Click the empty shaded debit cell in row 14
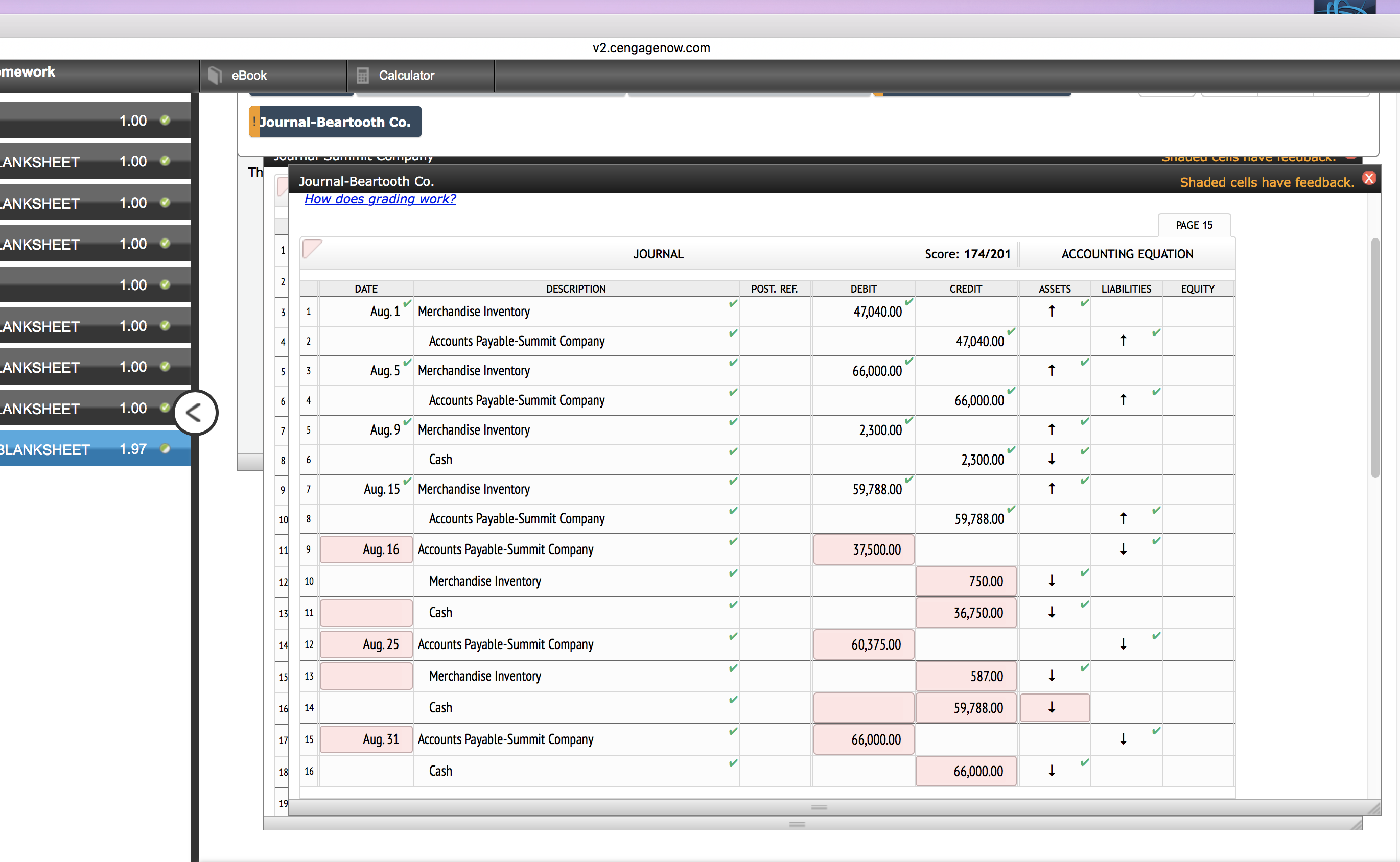The image size is (1400, 862). tap(864, 707)
